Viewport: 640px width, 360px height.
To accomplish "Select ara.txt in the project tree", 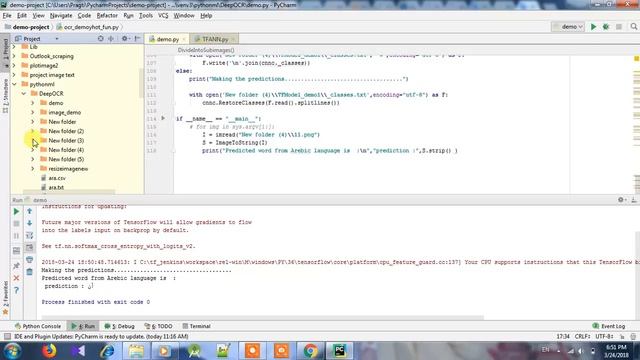I will [56, 187].
